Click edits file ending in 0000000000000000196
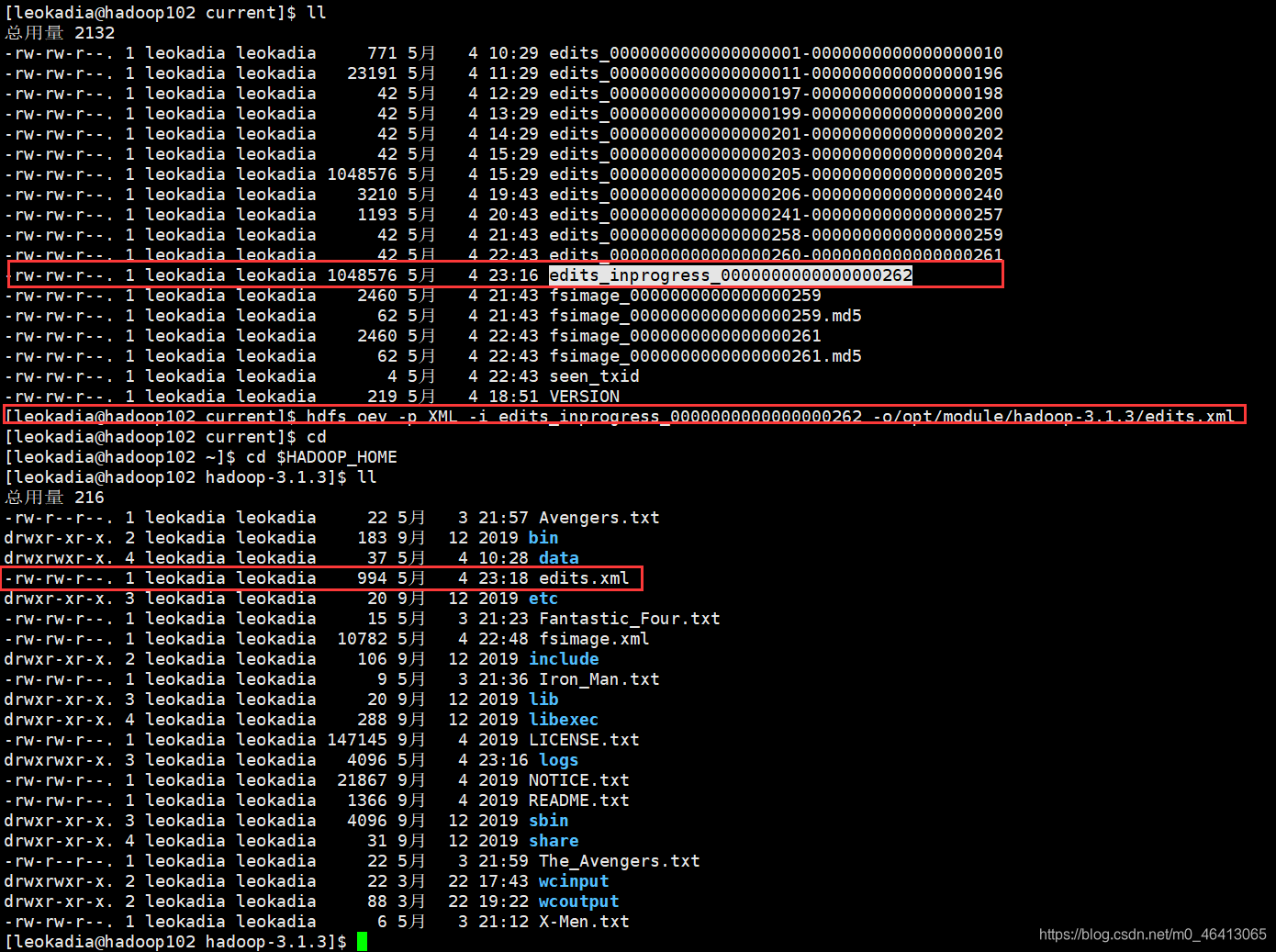This screenshot has height=952, width=1276. click(x=776, y=73)
